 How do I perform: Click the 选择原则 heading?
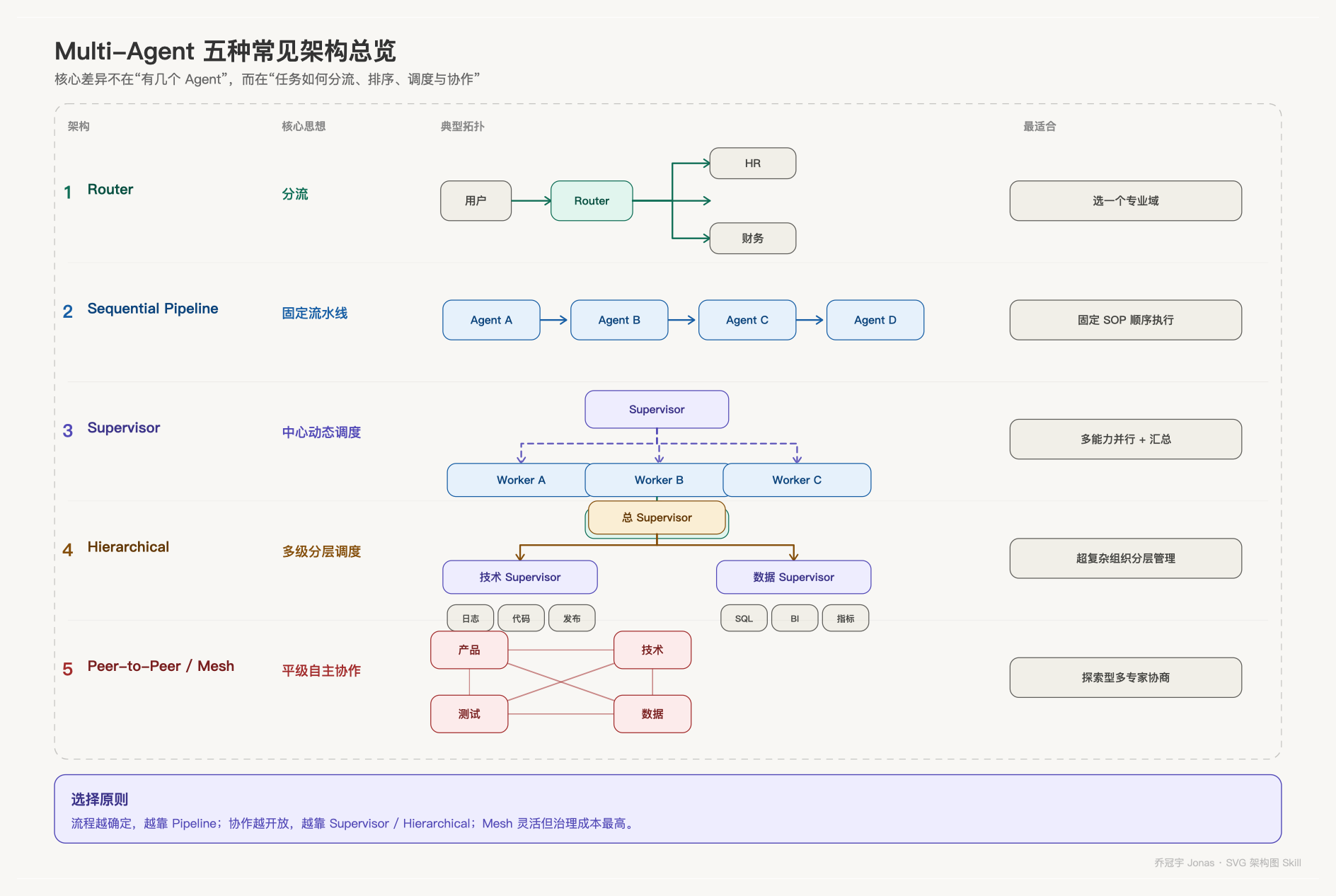click(x=100, y=800)
